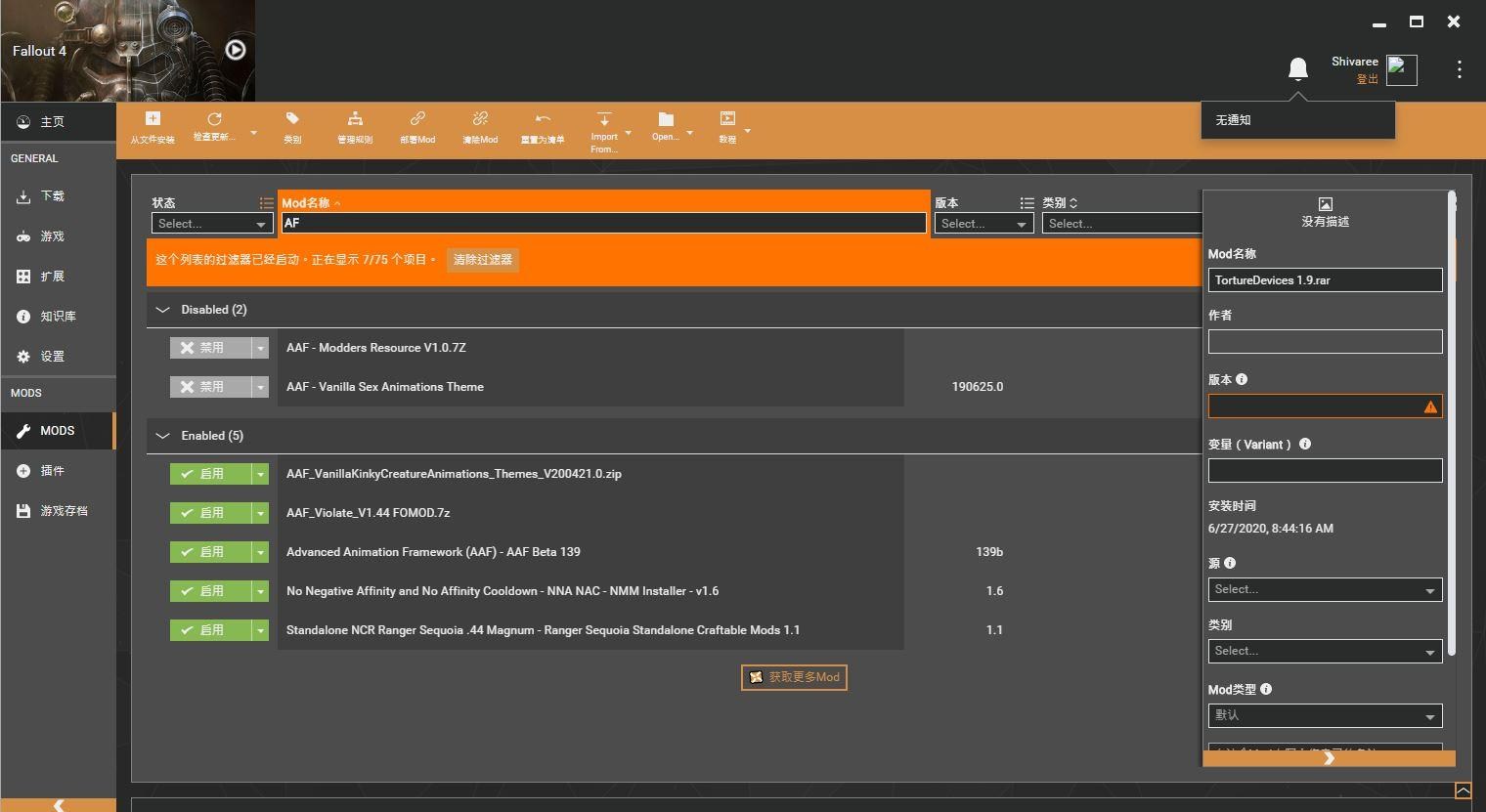Click the details panel vertical scrollbar
Image resolution: width=1486 pixels, height=812 pixels.
(x=1452, y=422)
